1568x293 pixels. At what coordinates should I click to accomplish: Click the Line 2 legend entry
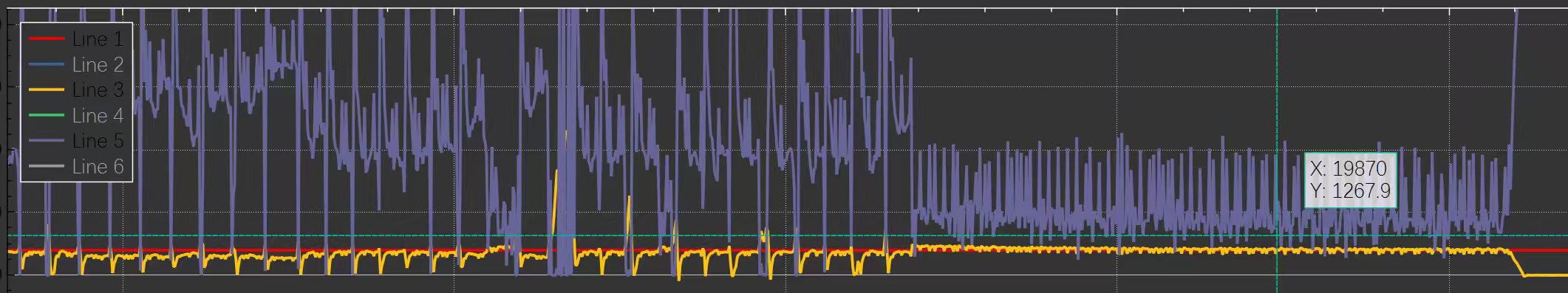76,65
